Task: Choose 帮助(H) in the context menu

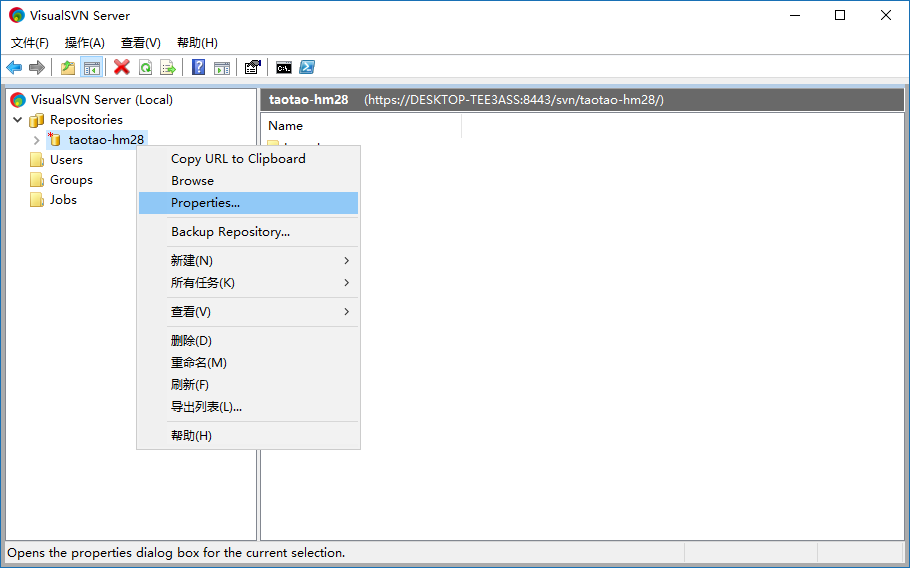Action: click(x=248, y=436)
